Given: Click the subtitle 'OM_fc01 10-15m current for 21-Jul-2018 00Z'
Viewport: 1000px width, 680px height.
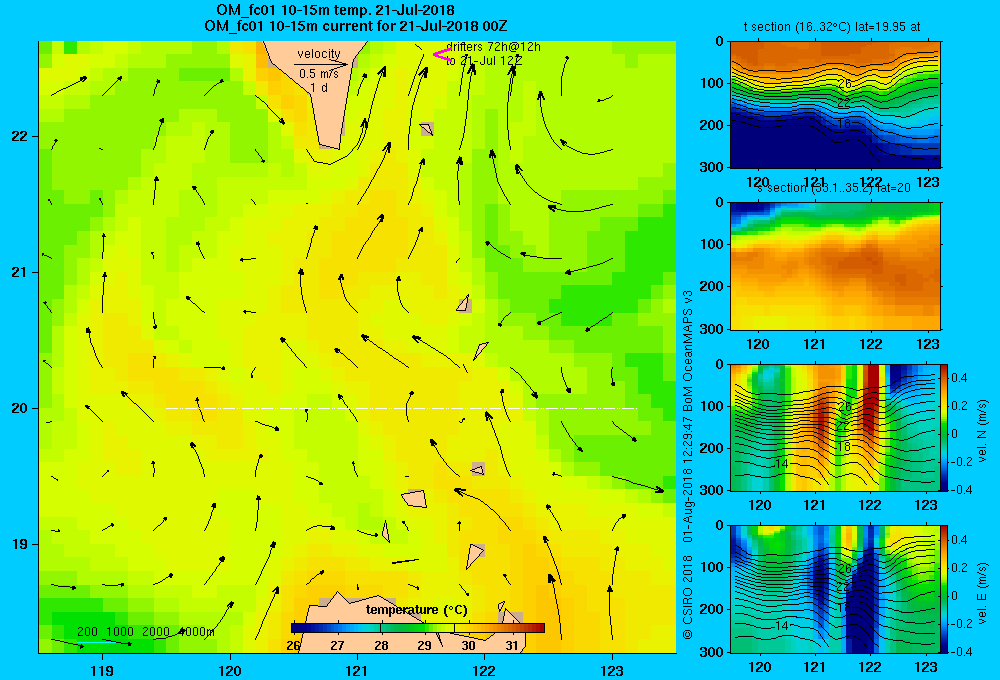Looking at the screenshot, I should [x=356, y=27].
